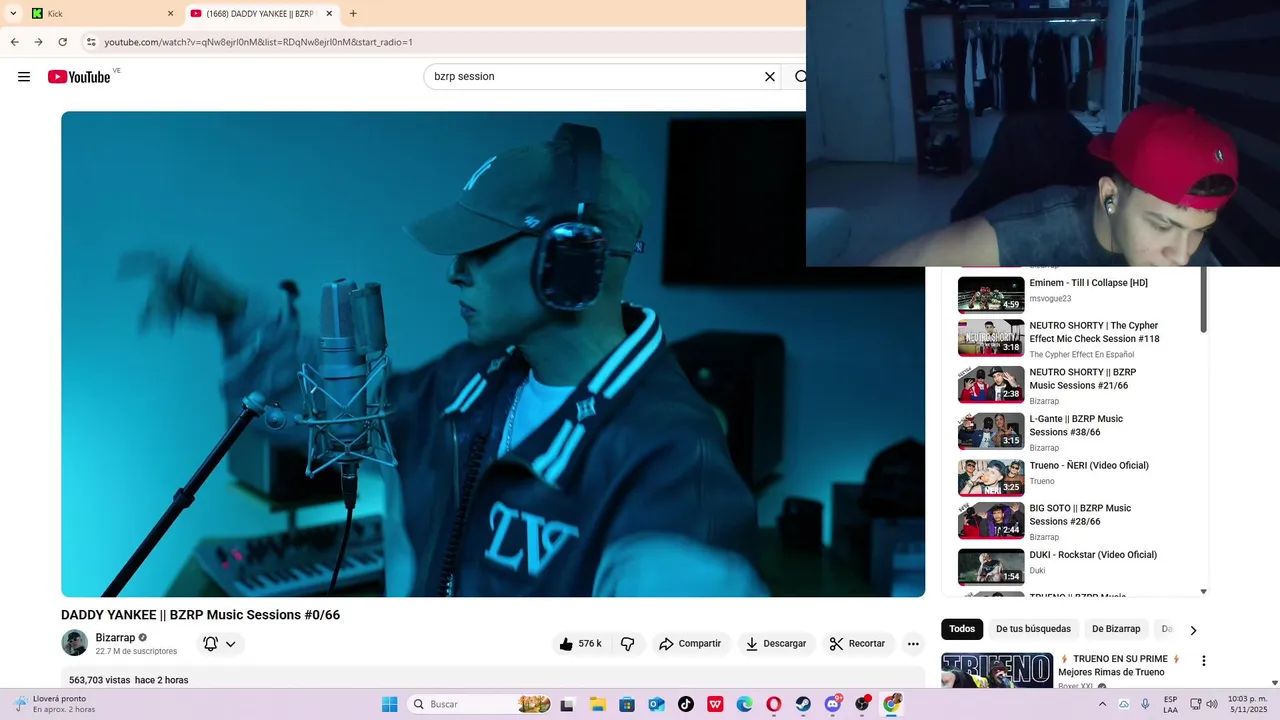1280x720 pixels.
Task: Open TikTok from taskbar
Action: tap(685, 704)
